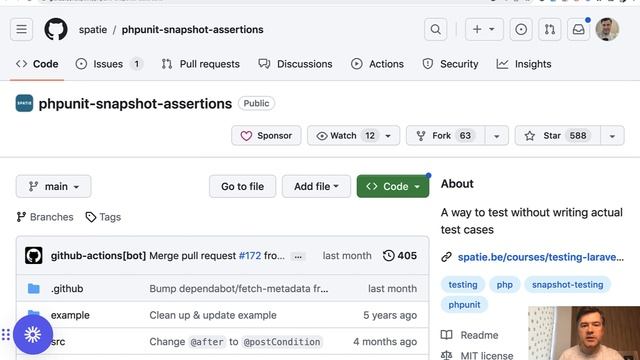Open the Insights tab
The height and width of the screenshot is (360, 640).
524,64
